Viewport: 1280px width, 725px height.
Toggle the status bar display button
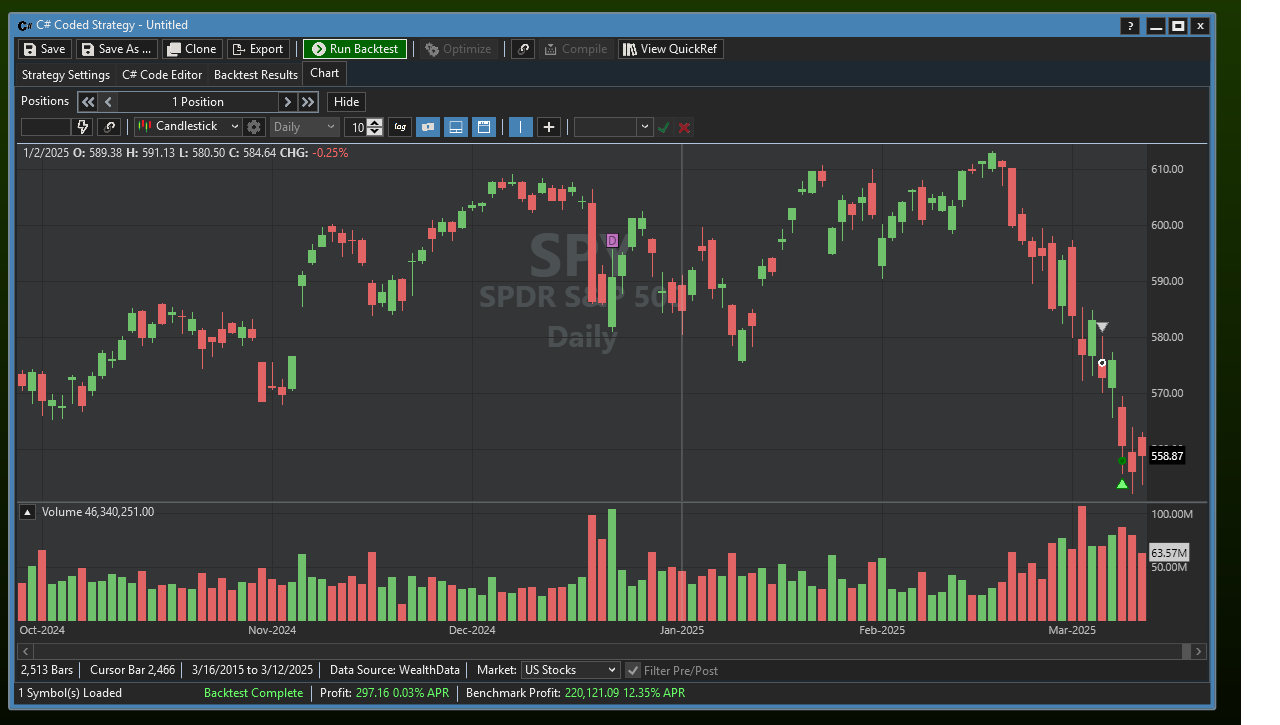tap(456, 127)
